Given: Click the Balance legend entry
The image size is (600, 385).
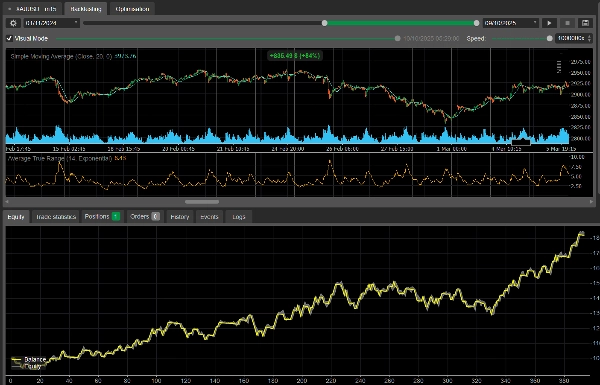Looking at the screenshot, I should [29, 359].
